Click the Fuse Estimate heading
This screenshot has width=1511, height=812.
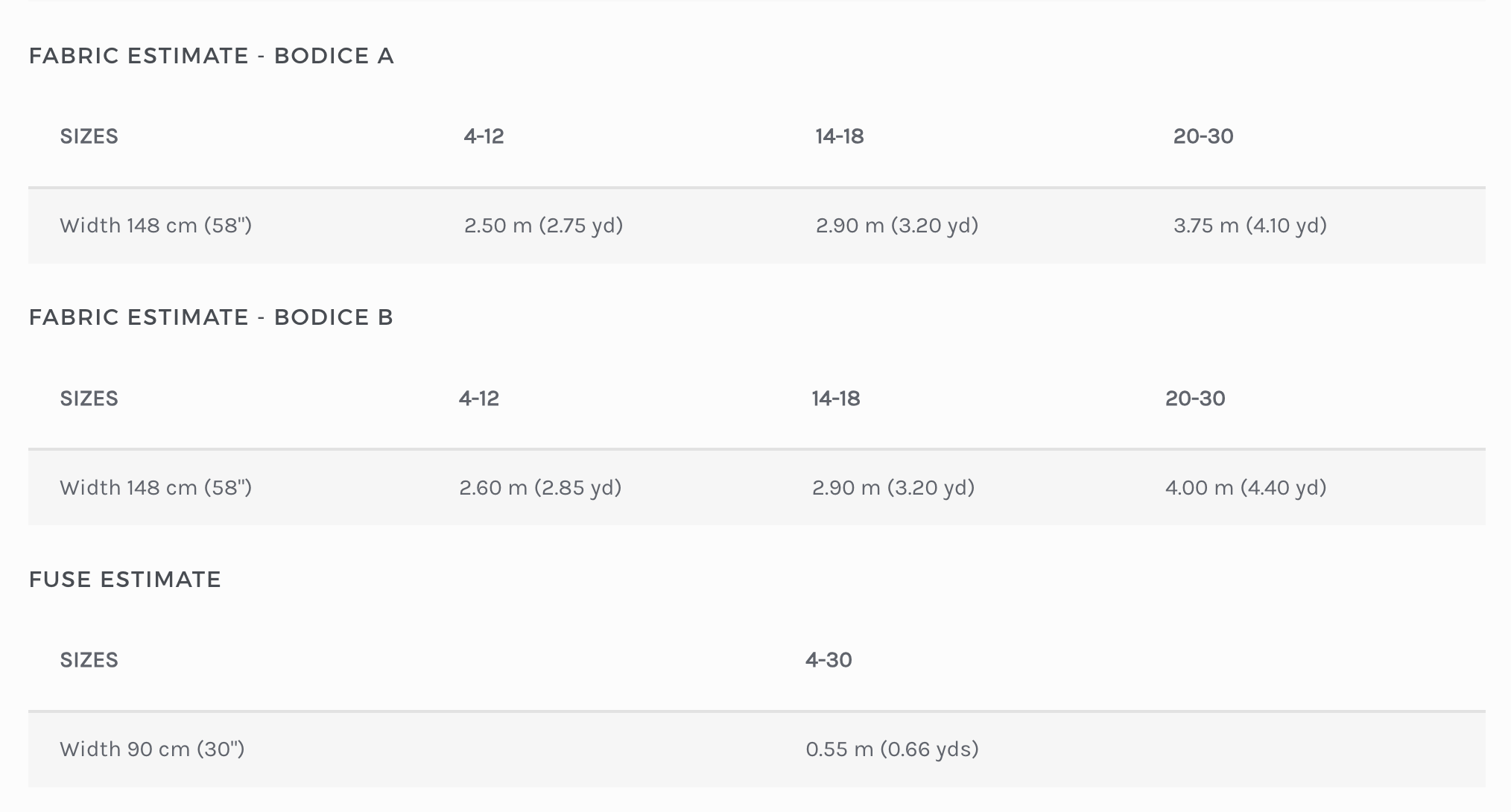click(x=125, y=580)
